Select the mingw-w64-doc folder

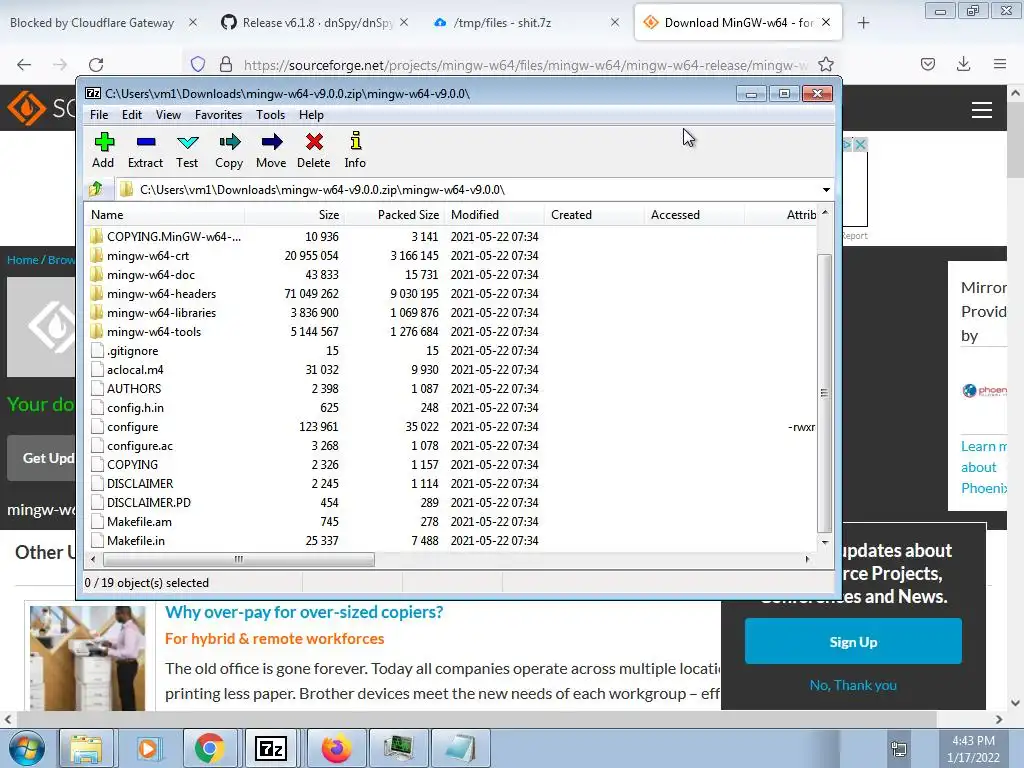(151, 275)
